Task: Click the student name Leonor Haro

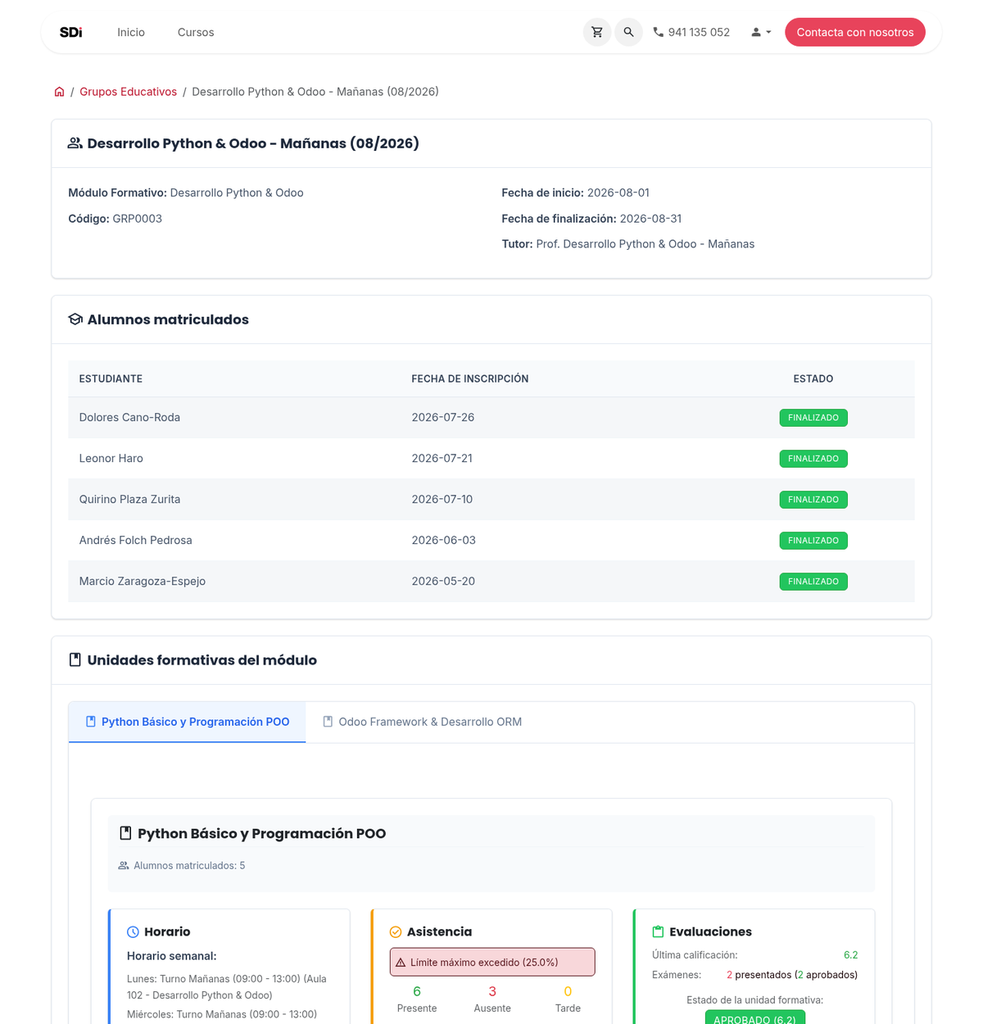Action: (111, 458)
